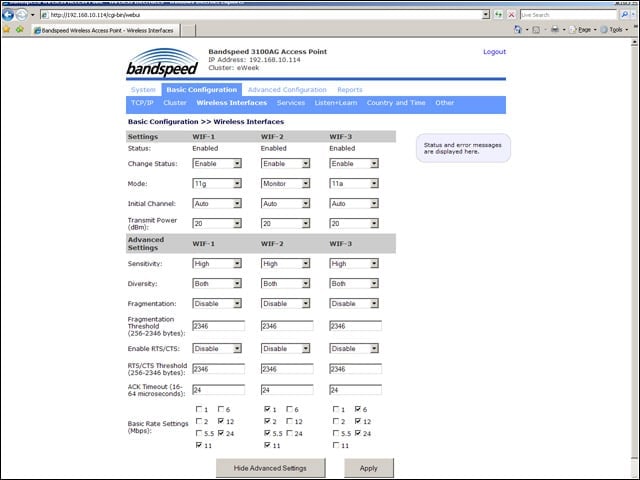The width and height of the screenshot is (640, 480).
Task: Open WIF-2 Transmit Power dropdown
Action: pyautogui.click(x=285, y=224)
